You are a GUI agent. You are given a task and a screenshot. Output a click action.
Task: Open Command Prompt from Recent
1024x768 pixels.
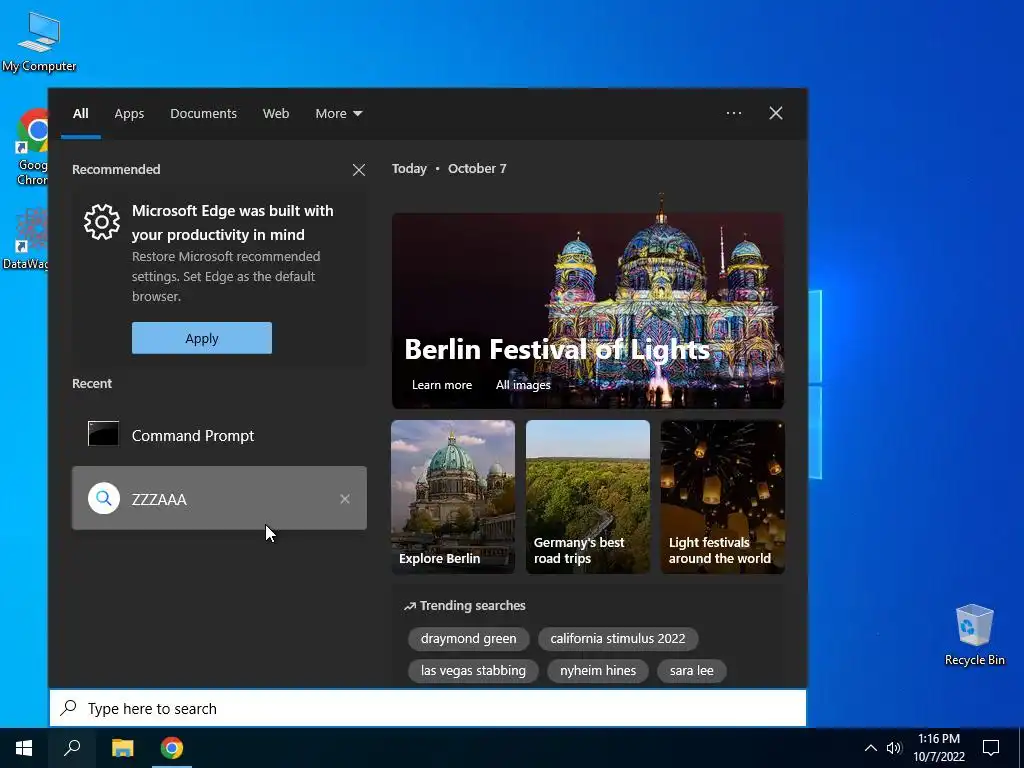pyautogui.click(x=219, y=436)
